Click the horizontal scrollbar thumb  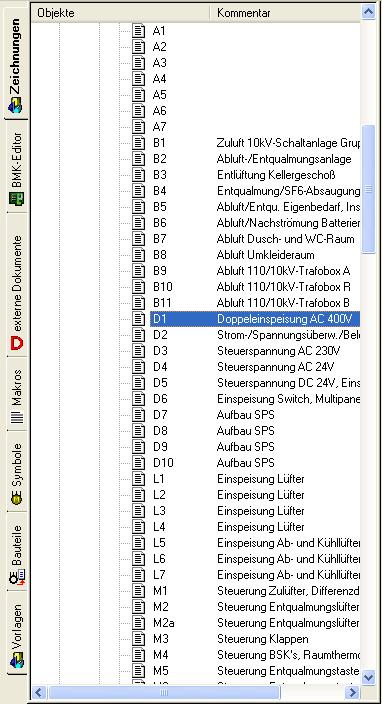pyautogui.click(x=164, y=692)
